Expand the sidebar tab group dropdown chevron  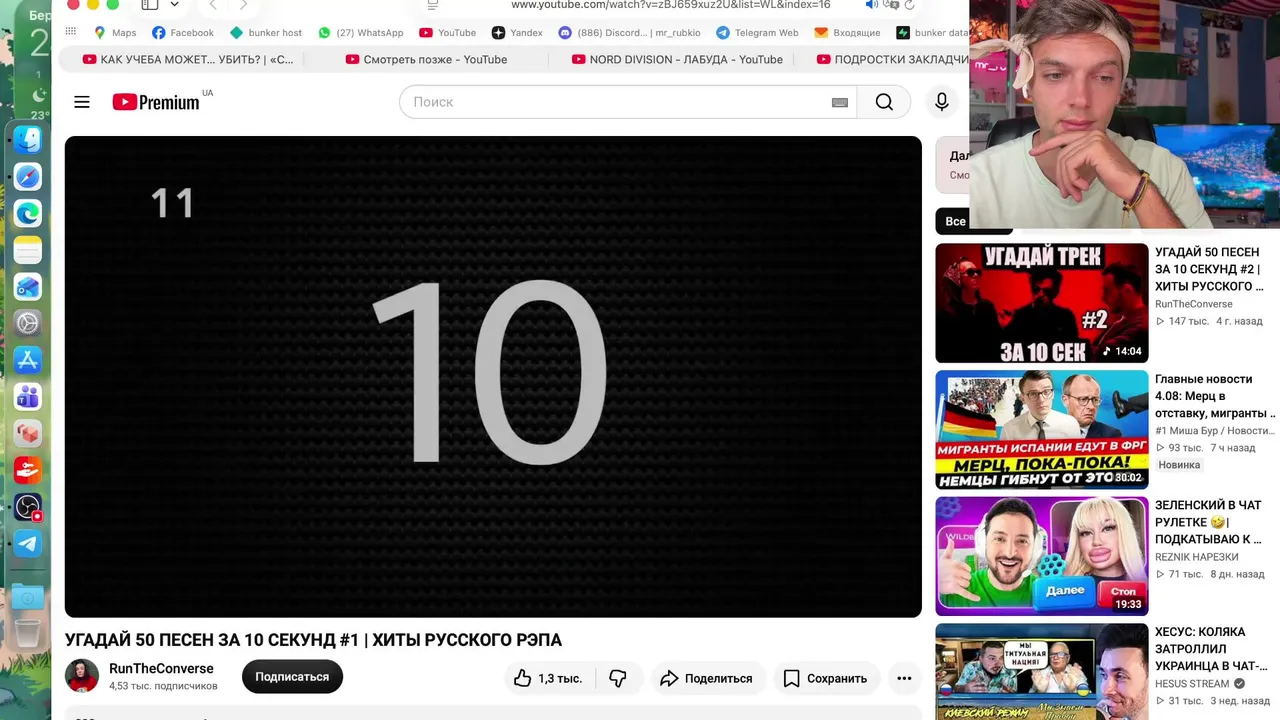point(174,5)
